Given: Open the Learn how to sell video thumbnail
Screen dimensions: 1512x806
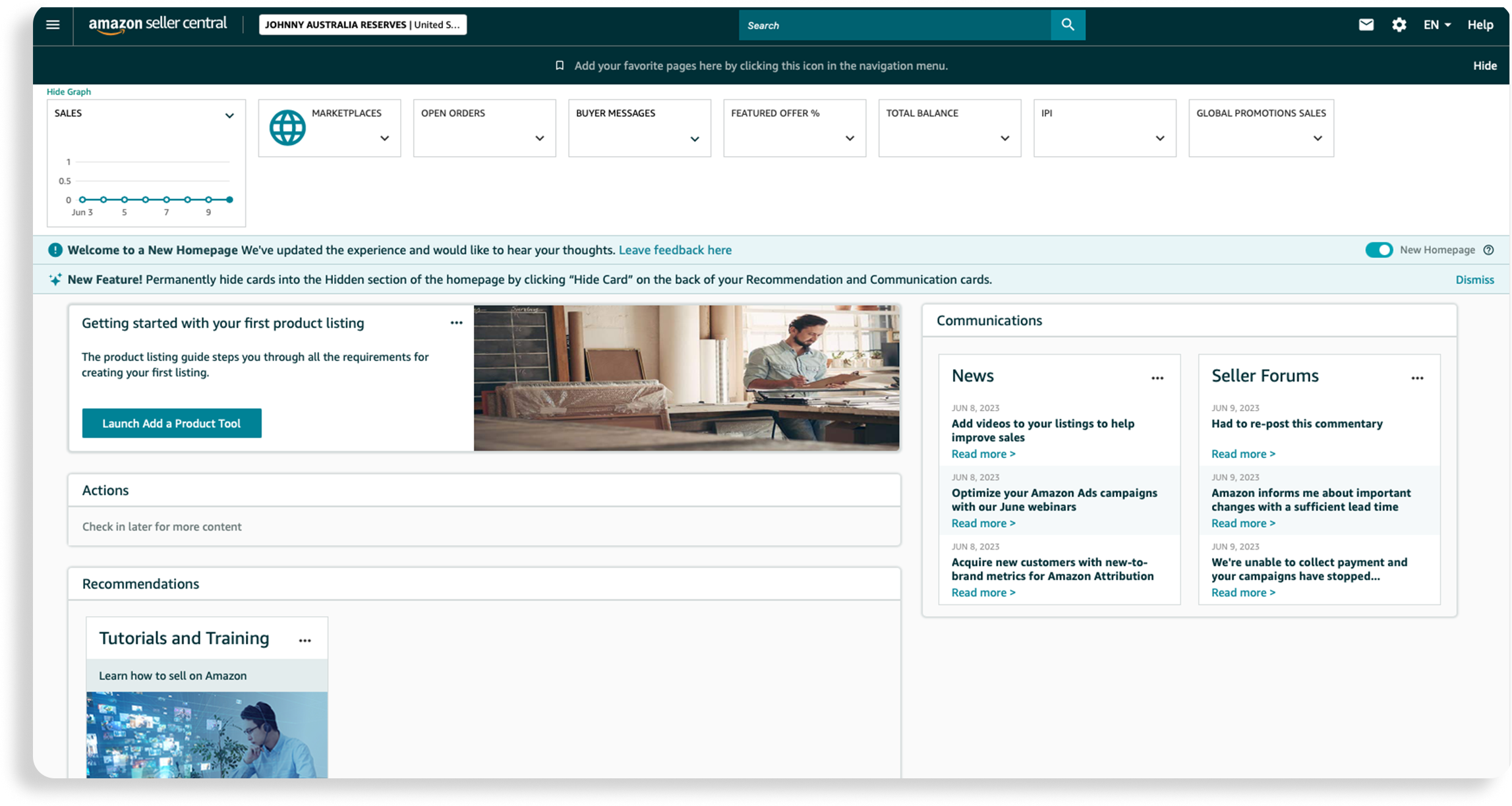Looking at the screenshot, I should [207, 735].
